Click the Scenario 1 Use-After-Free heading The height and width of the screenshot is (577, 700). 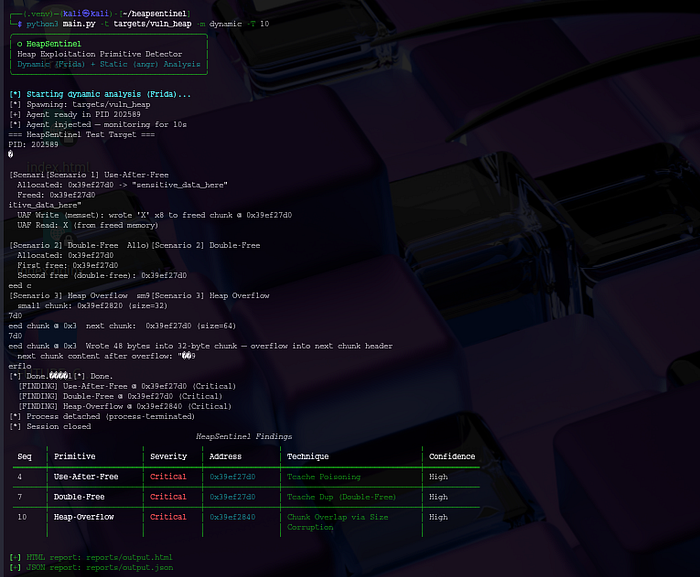tap(107, 175)
